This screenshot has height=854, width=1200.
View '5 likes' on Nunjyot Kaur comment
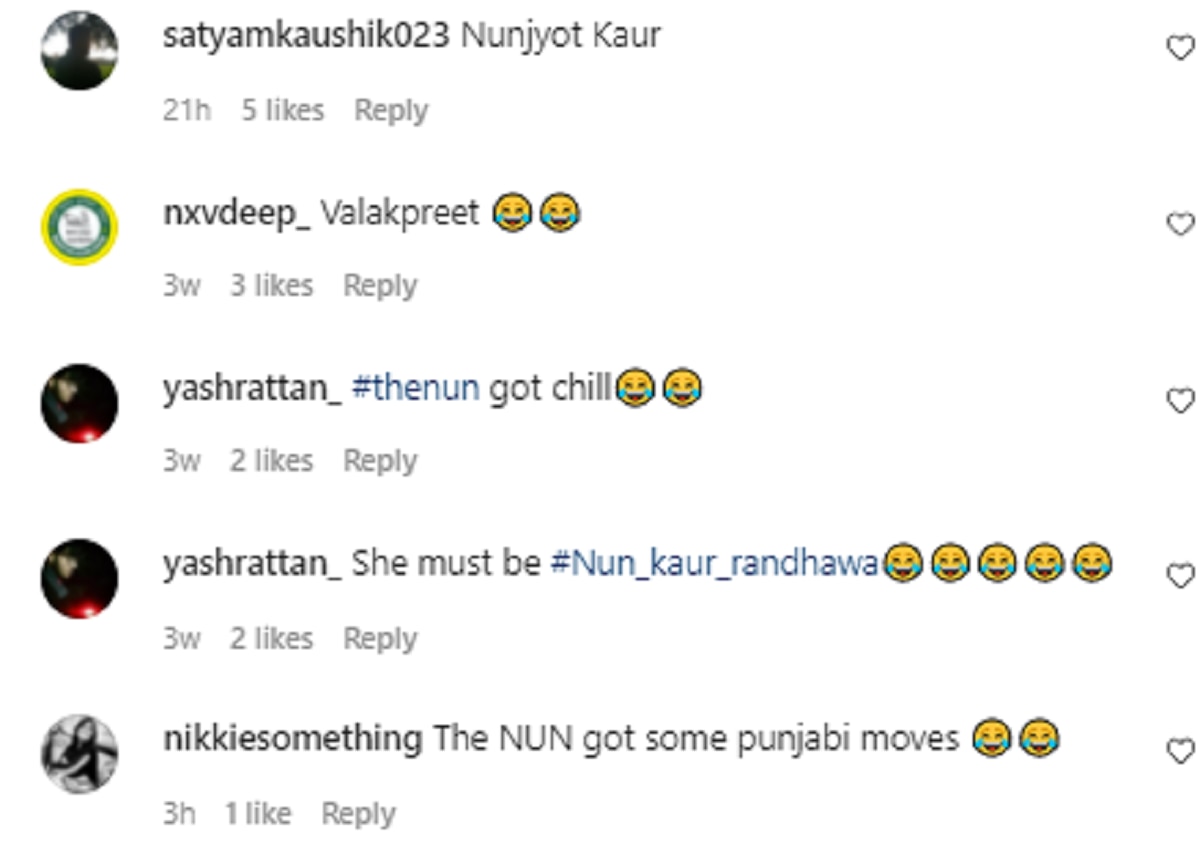[282, 110]
